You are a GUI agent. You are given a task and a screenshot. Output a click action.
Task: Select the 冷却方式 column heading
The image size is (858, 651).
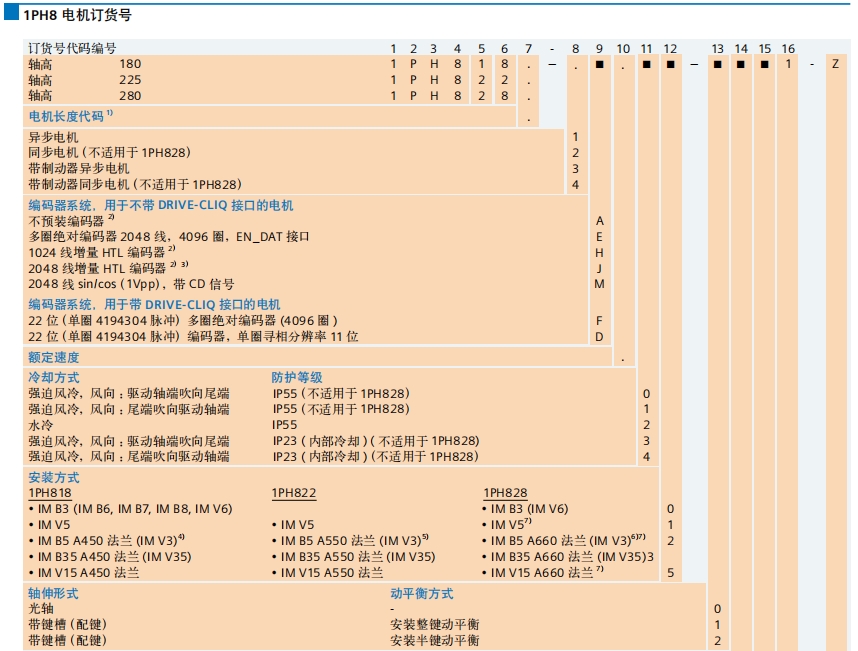pyautogui.click(x=54, y=378)
